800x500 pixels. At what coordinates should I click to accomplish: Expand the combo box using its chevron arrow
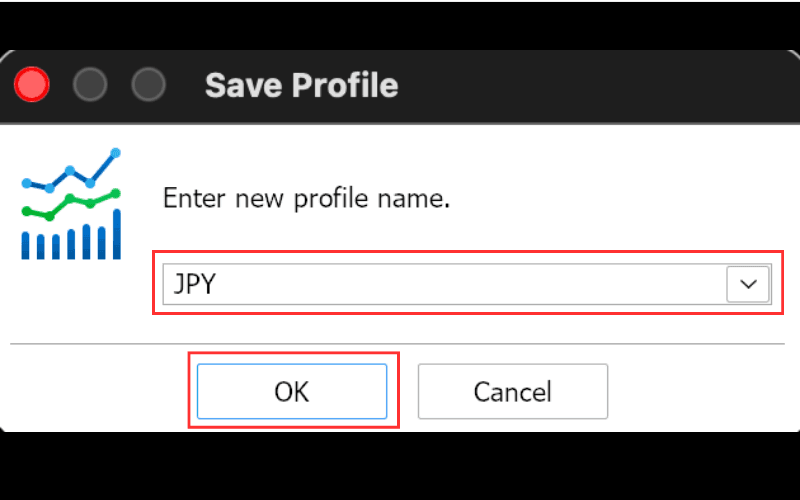point(748,284)
